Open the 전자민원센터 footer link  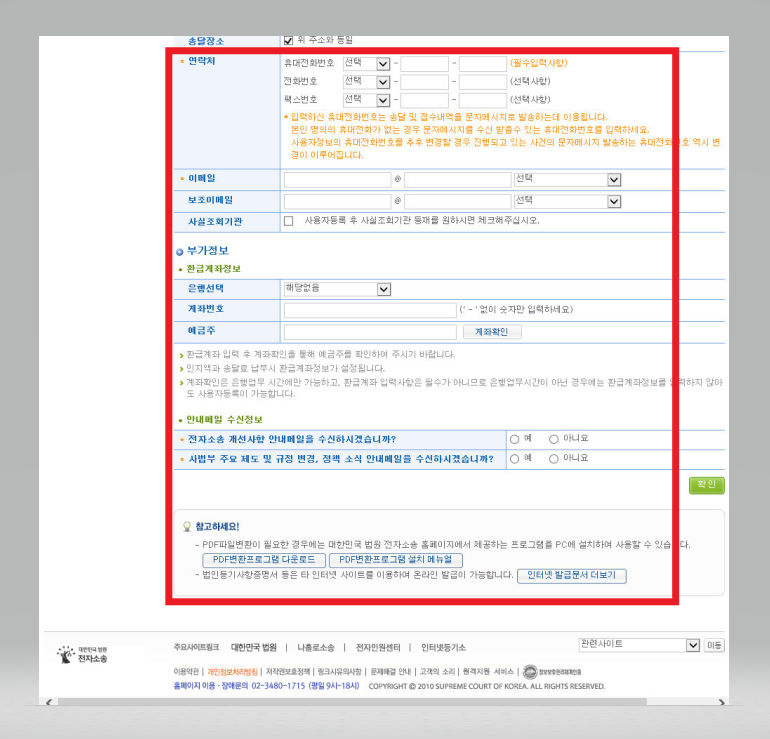[x=378, y=648]
